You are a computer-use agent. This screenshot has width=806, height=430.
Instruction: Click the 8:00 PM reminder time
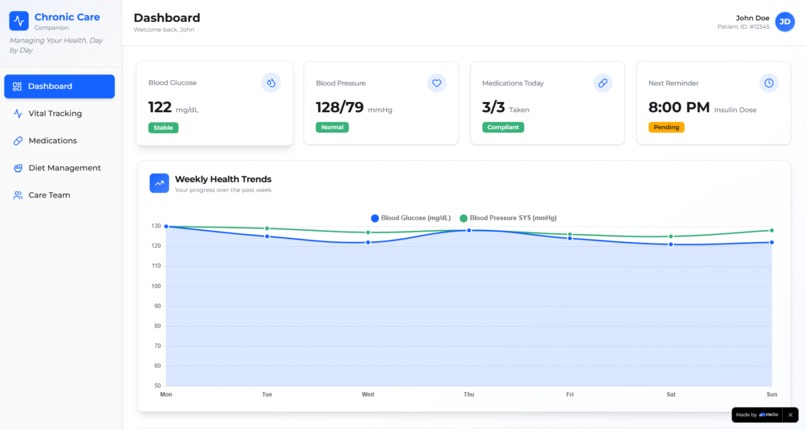pyautogui.click(x=679, y=107)
